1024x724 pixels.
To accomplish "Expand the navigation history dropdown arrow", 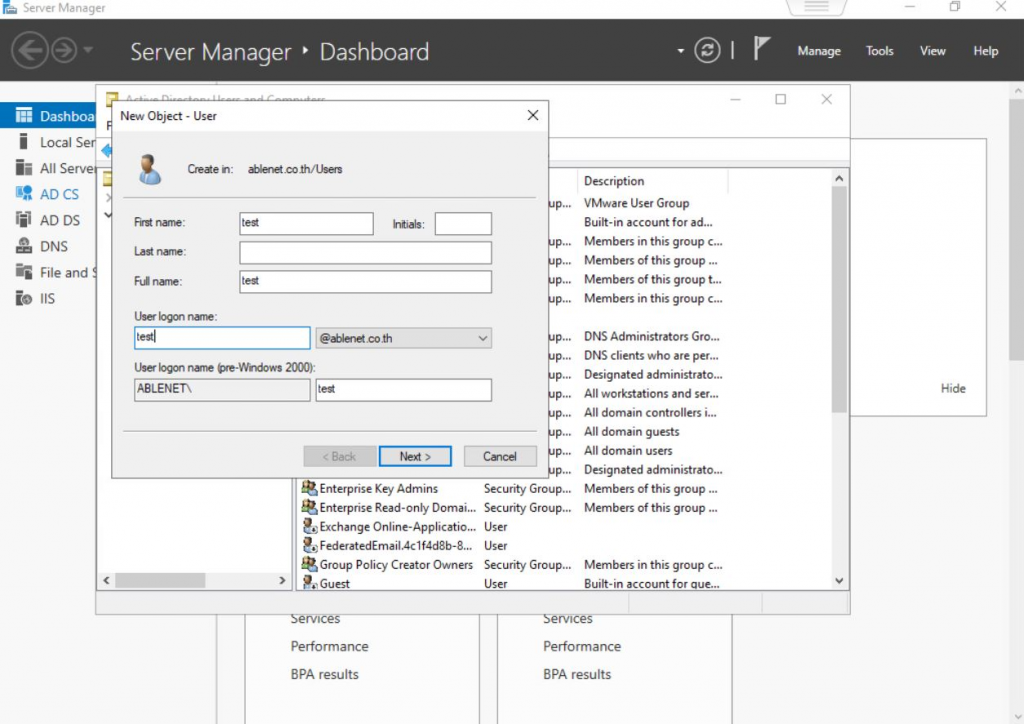I will pyautogui.click(x=89, y=51).
